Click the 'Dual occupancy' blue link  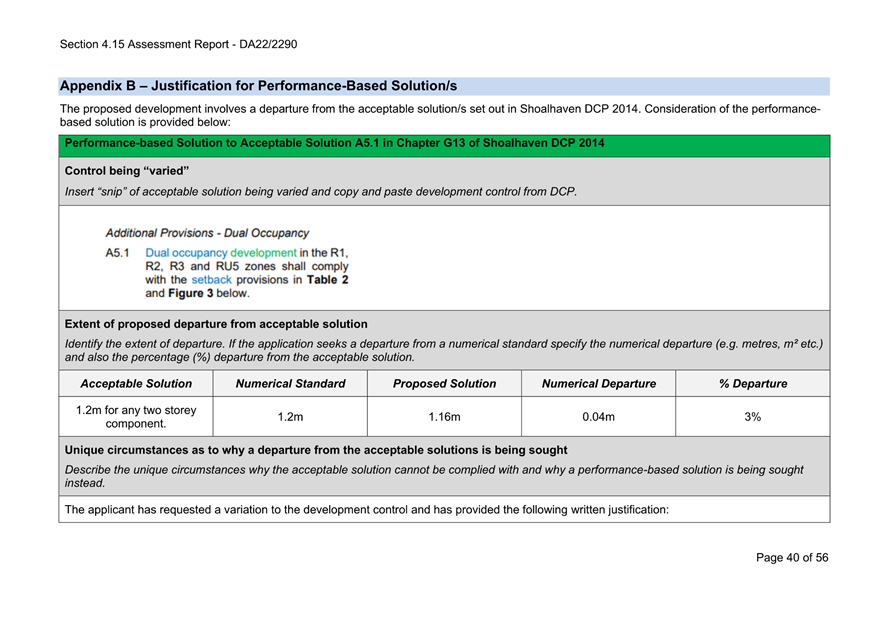pos(186,253)
